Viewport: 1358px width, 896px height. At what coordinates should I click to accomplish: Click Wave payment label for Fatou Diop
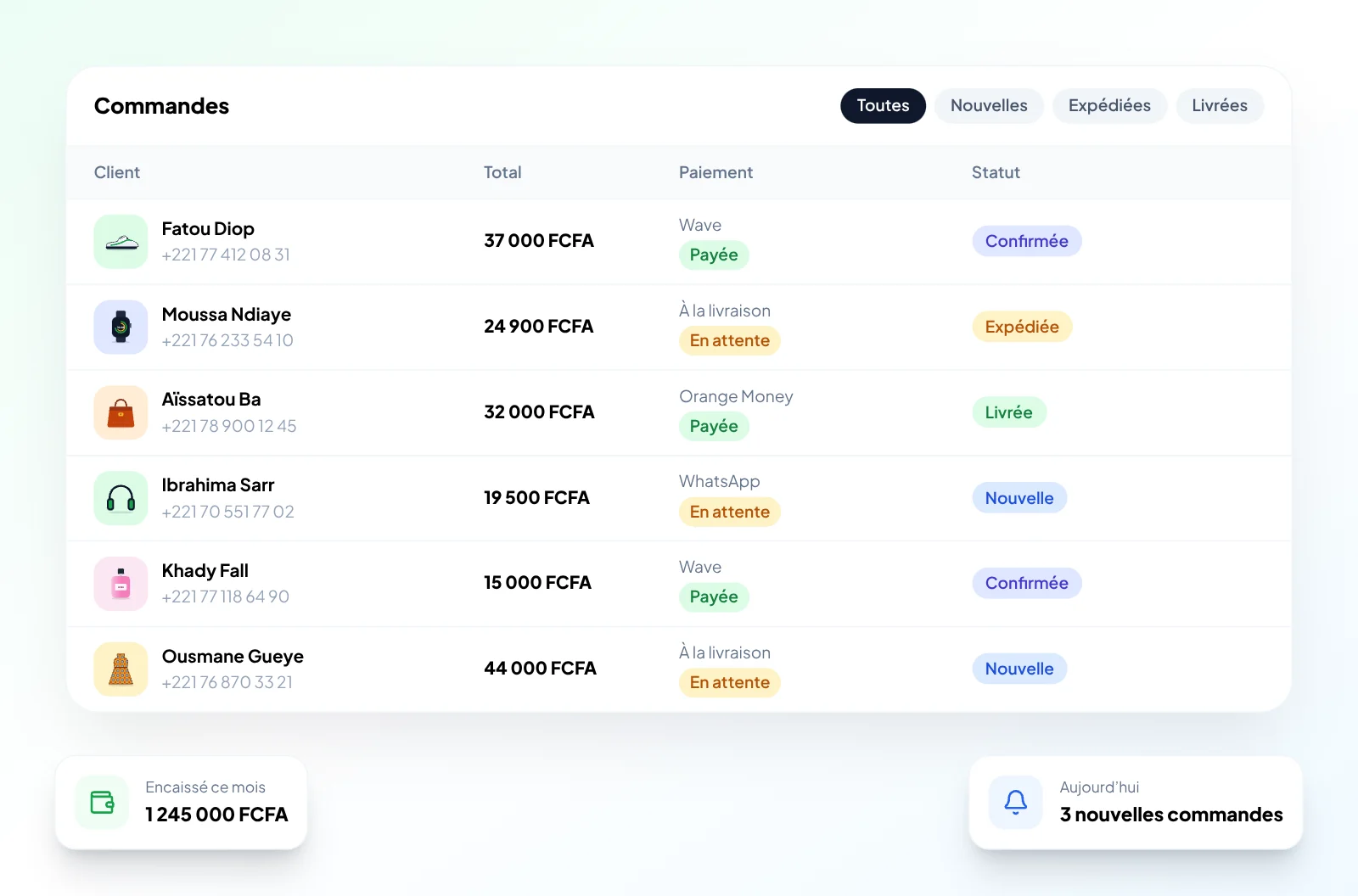point(700,226)
